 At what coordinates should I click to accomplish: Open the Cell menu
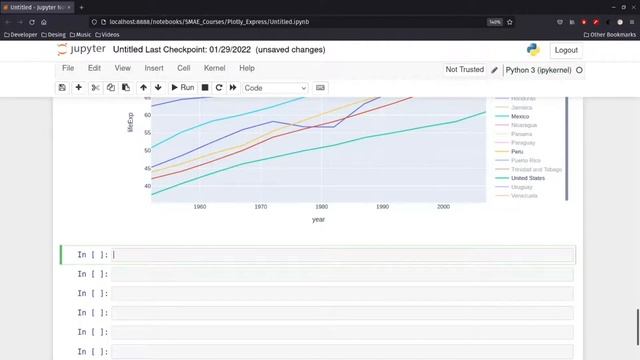click(184, 68)
